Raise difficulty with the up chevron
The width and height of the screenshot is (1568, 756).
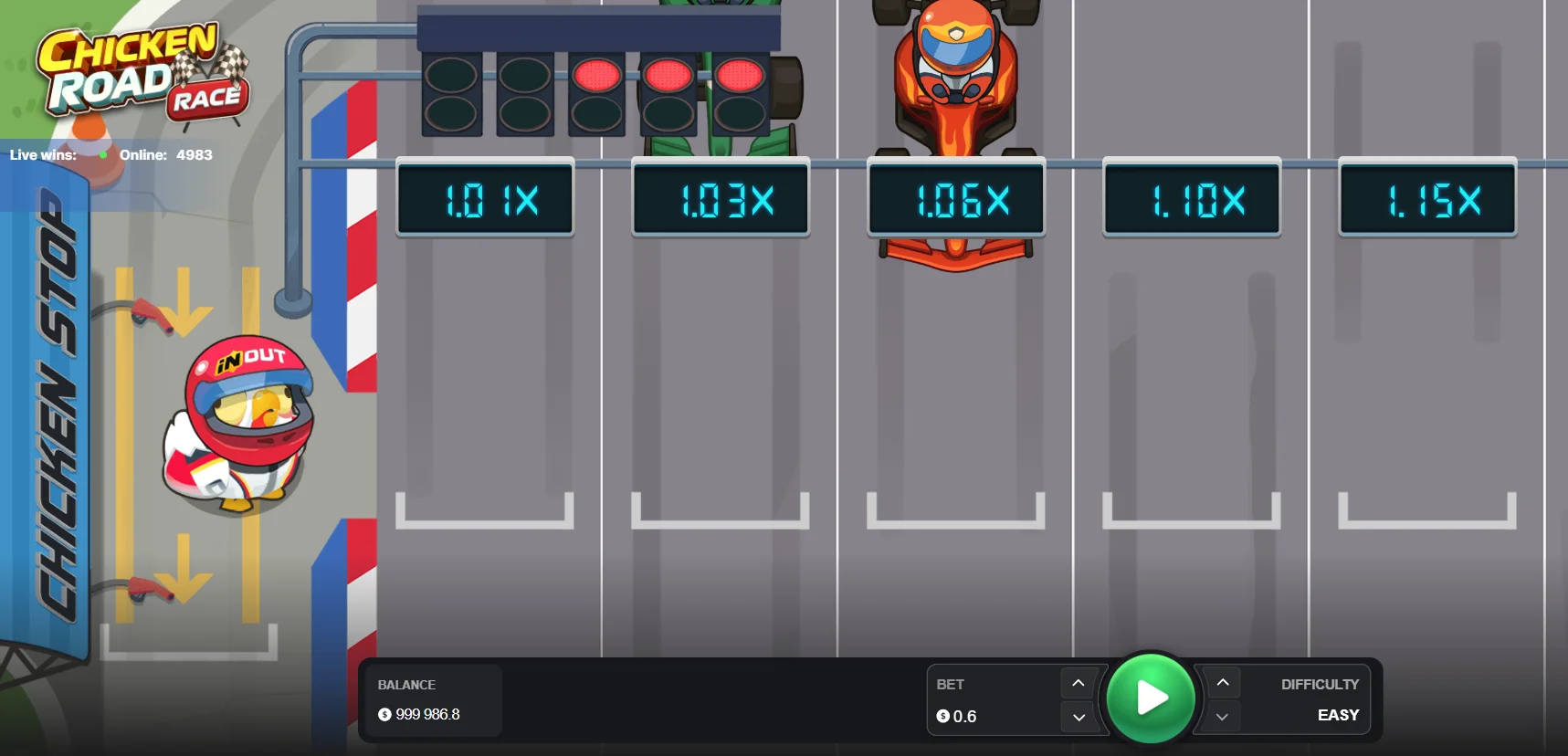coord(1223,683)
